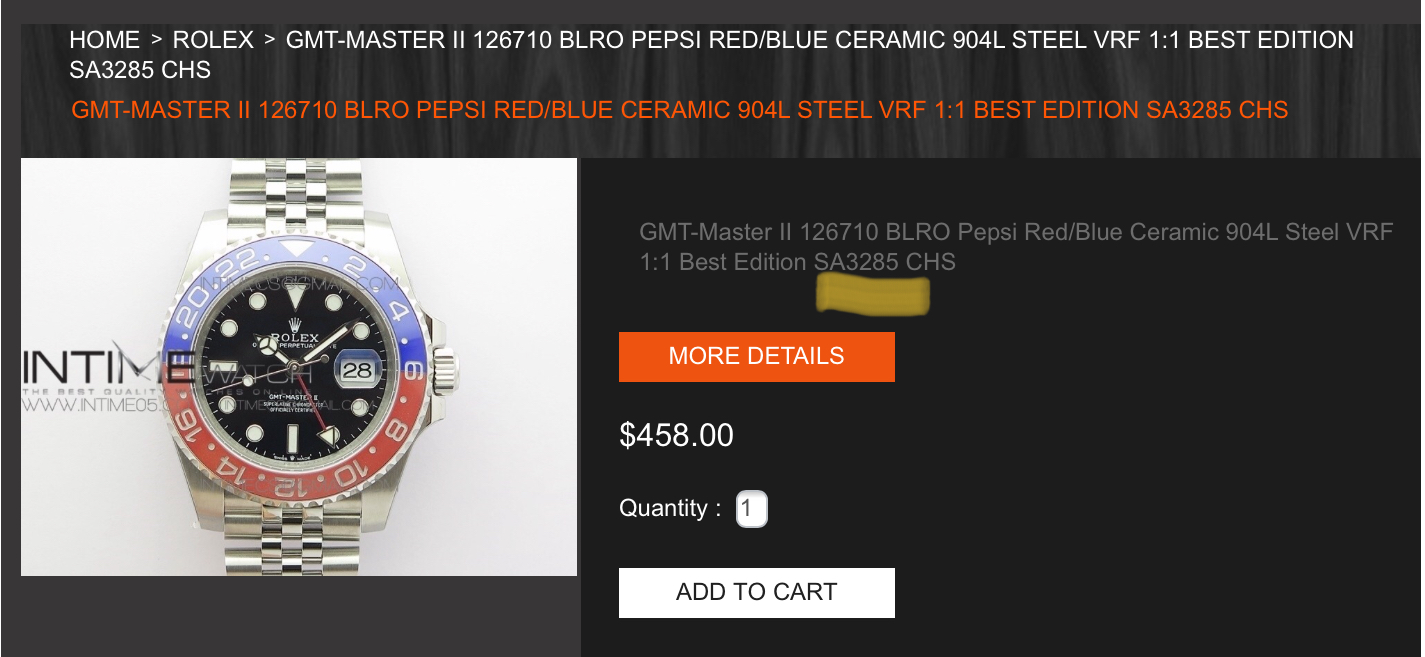Image resolution: width=1425 pixels, height=657 pixels.
Task: Open the ROLEX category breadcrumb
Action: pyautogui.click(x=213, y=40)
